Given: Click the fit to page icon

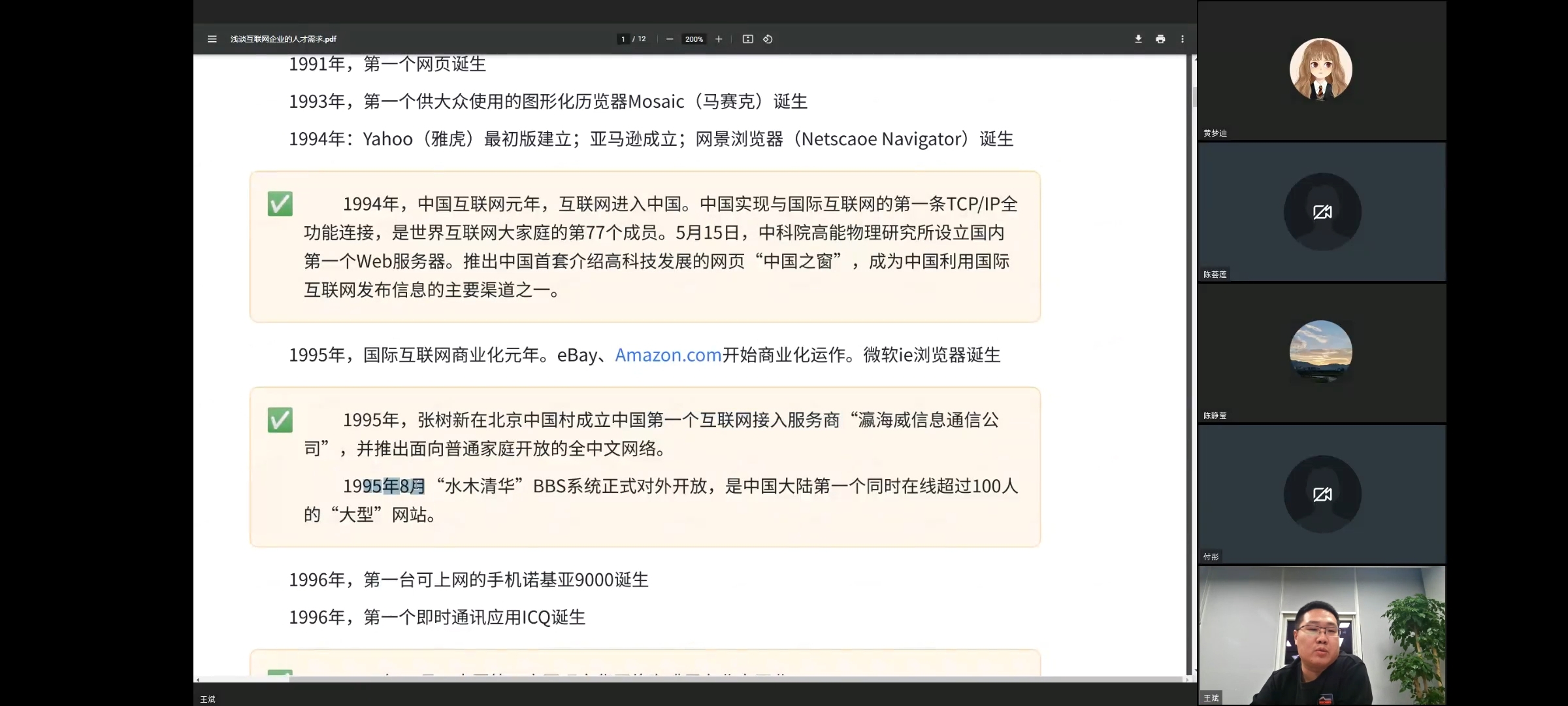Looking at the screenshot, I should pos(748,39).
